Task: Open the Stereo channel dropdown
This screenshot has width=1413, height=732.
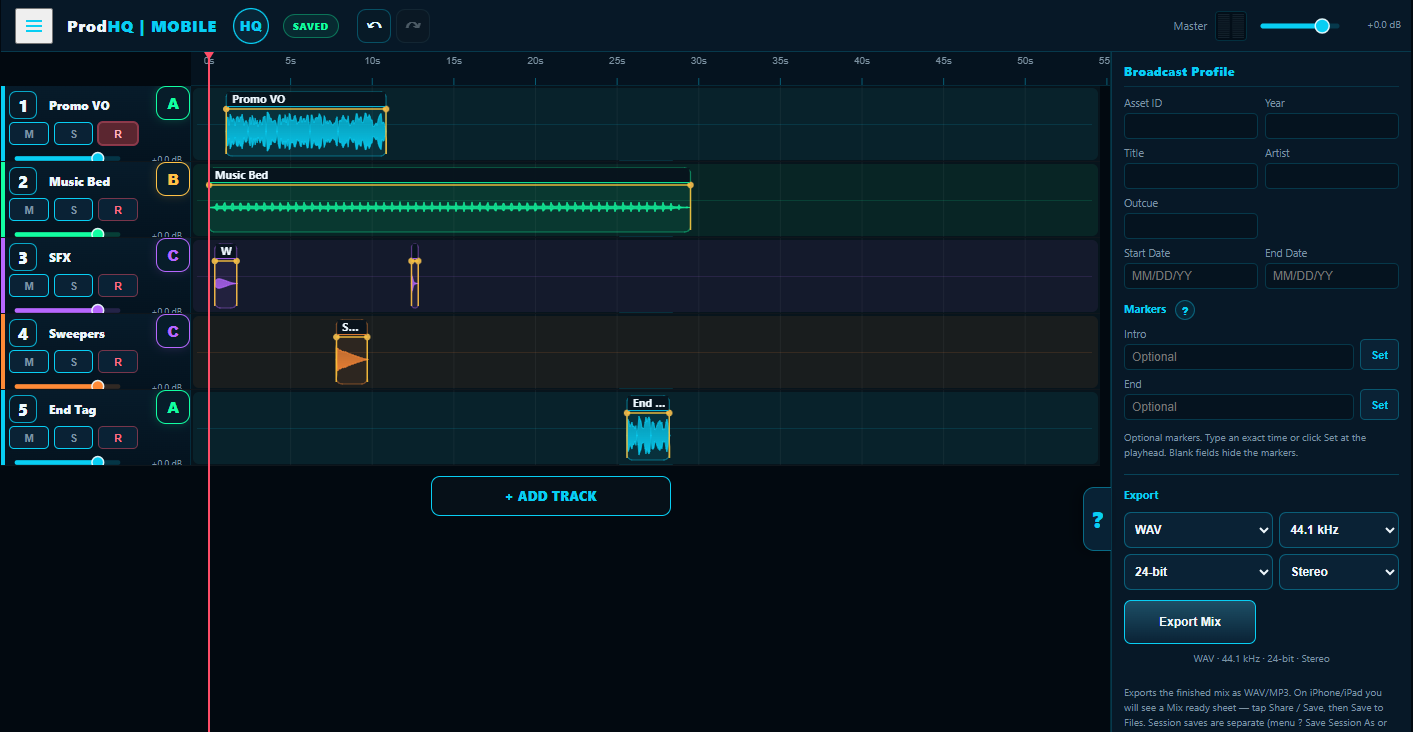Action: click(x=1339, y=572)
